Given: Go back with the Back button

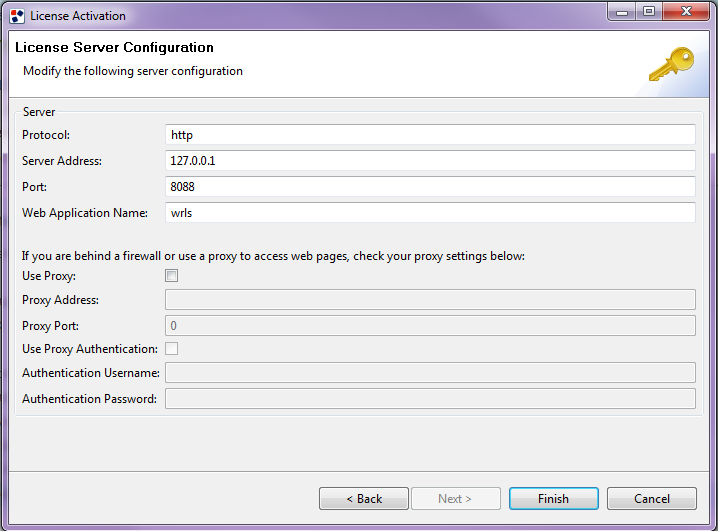Looking at the screenshot, I should 364,498.
